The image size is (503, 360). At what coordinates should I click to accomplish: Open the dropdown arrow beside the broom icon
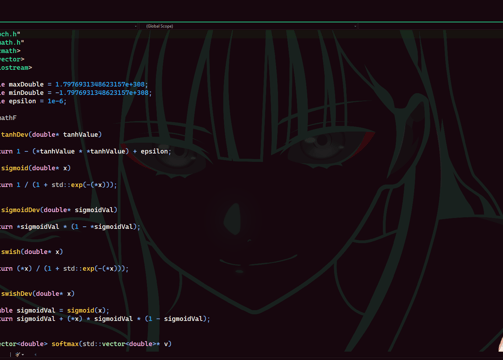coord(23,355)
